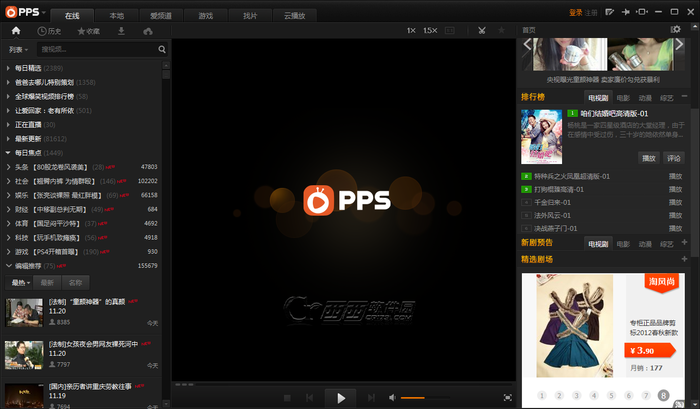Open the 列表 dropdown
Image resolution: width=700 pixels, height=409 pixels.
(18, 50)
